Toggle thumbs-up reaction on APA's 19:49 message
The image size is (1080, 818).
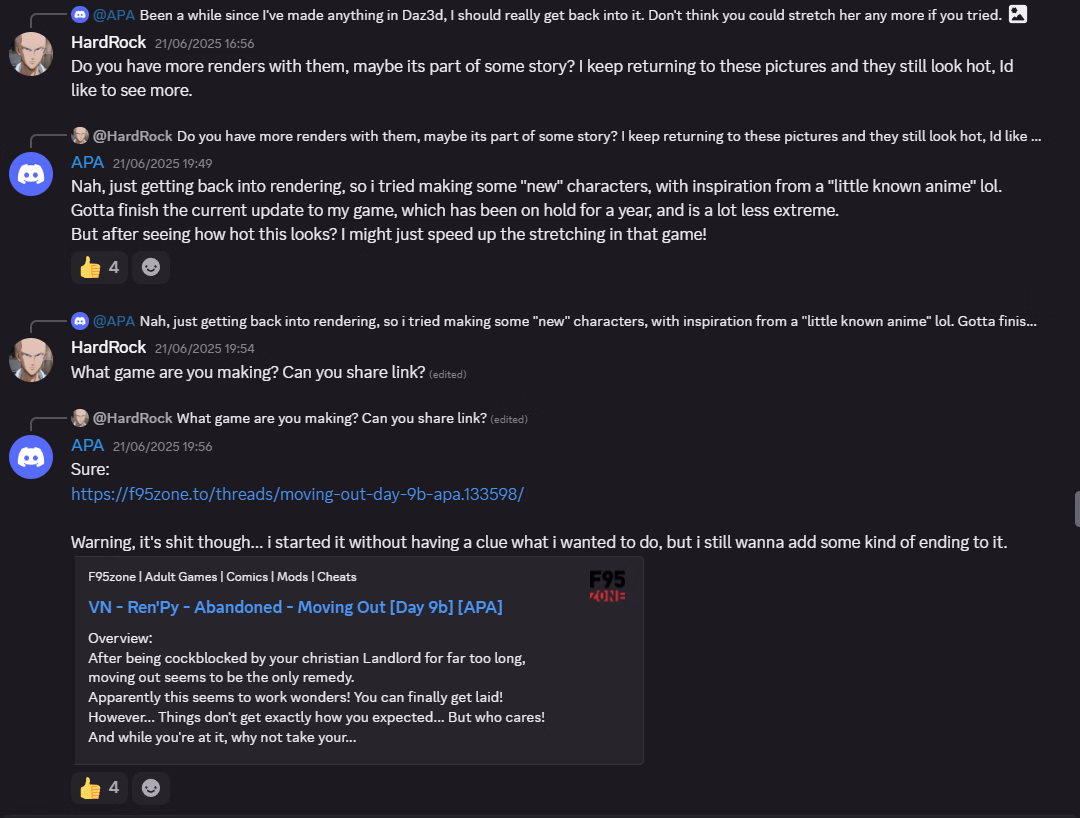pyautogui.click(x=99, y=267)
